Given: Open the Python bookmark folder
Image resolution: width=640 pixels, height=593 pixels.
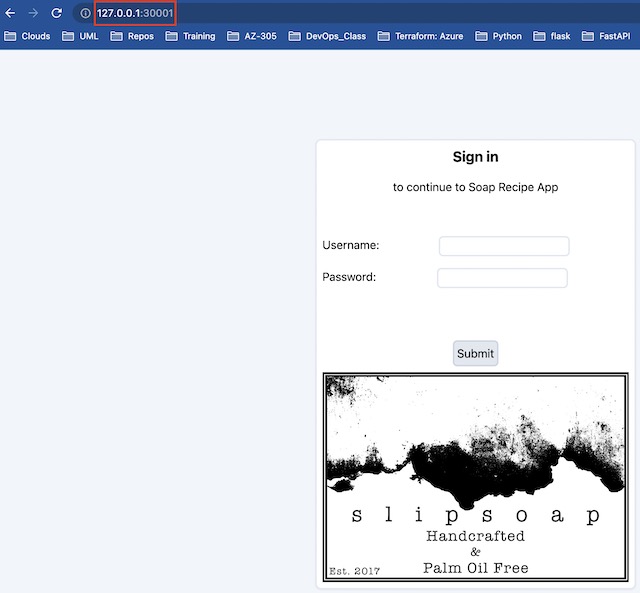Looking at the screenshot, I should (498, 36).
